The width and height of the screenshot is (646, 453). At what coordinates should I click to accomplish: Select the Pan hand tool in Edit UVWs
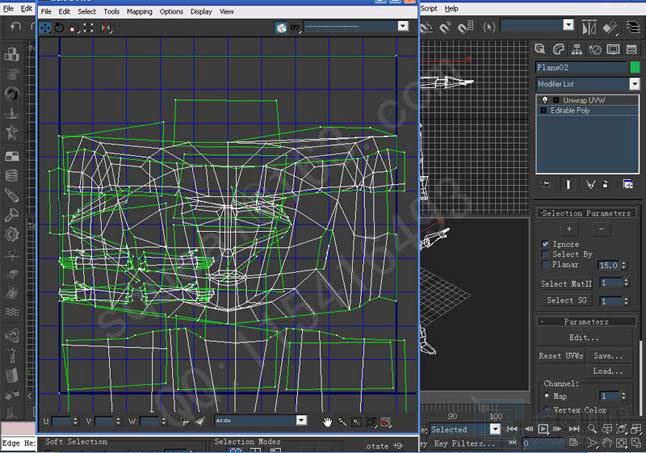[x=327, y=422]
